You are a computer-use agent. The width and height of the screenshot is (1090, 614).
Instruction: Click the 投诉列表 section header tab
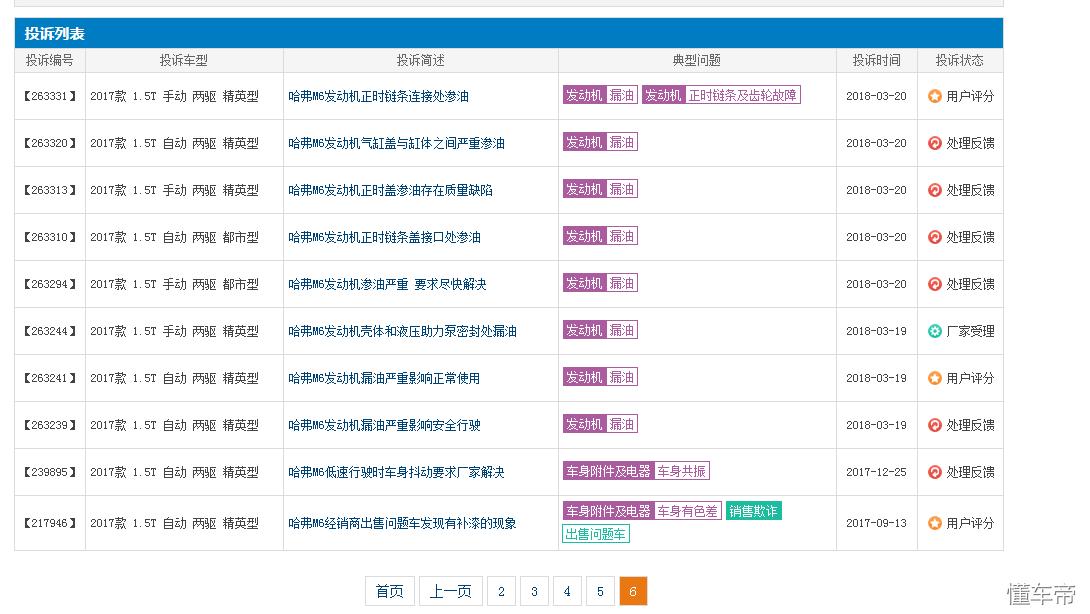click(56, 33)
